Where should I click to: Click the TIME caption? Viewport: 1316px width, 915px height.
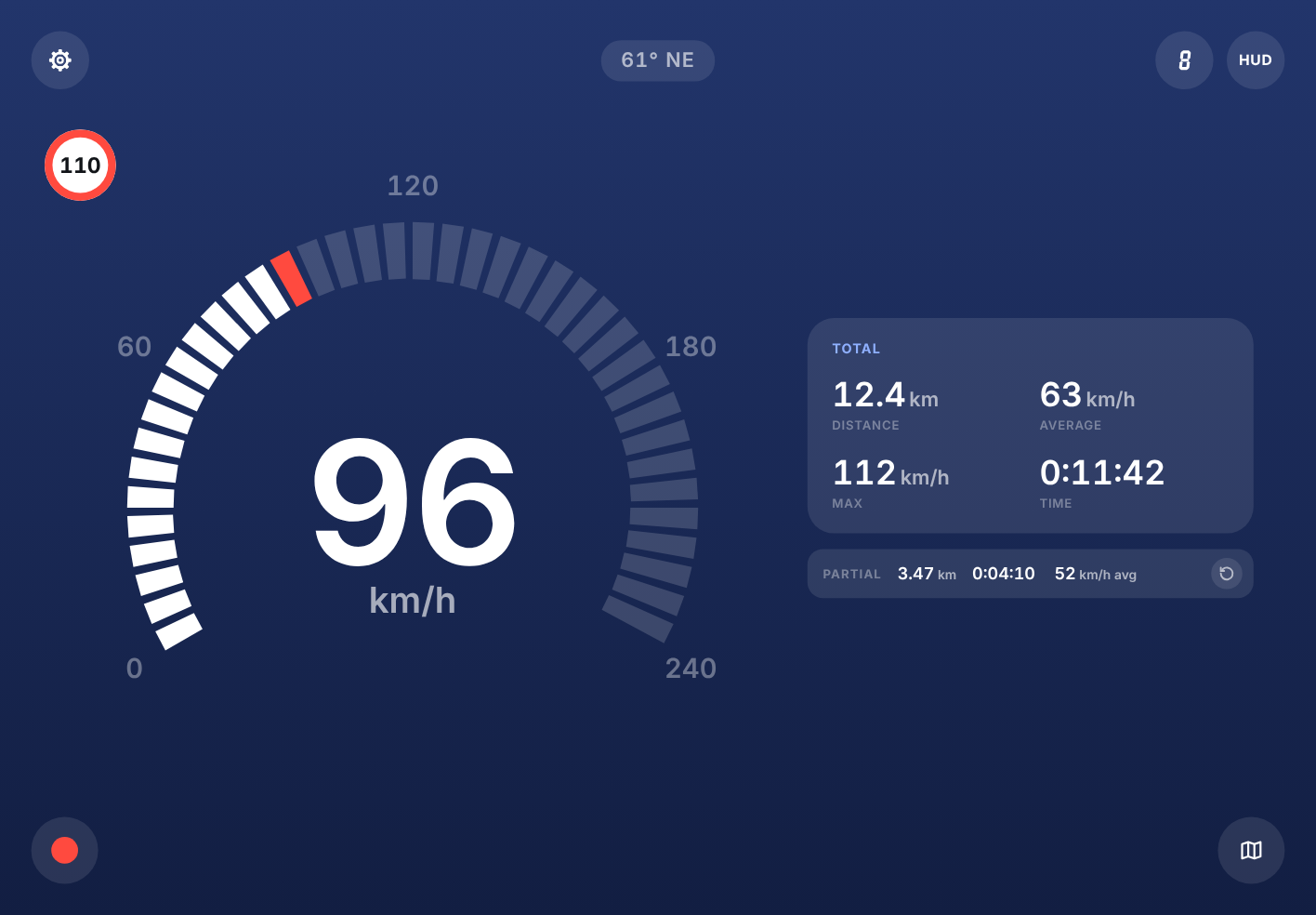pyautogui.click(x=1056, y=503)
